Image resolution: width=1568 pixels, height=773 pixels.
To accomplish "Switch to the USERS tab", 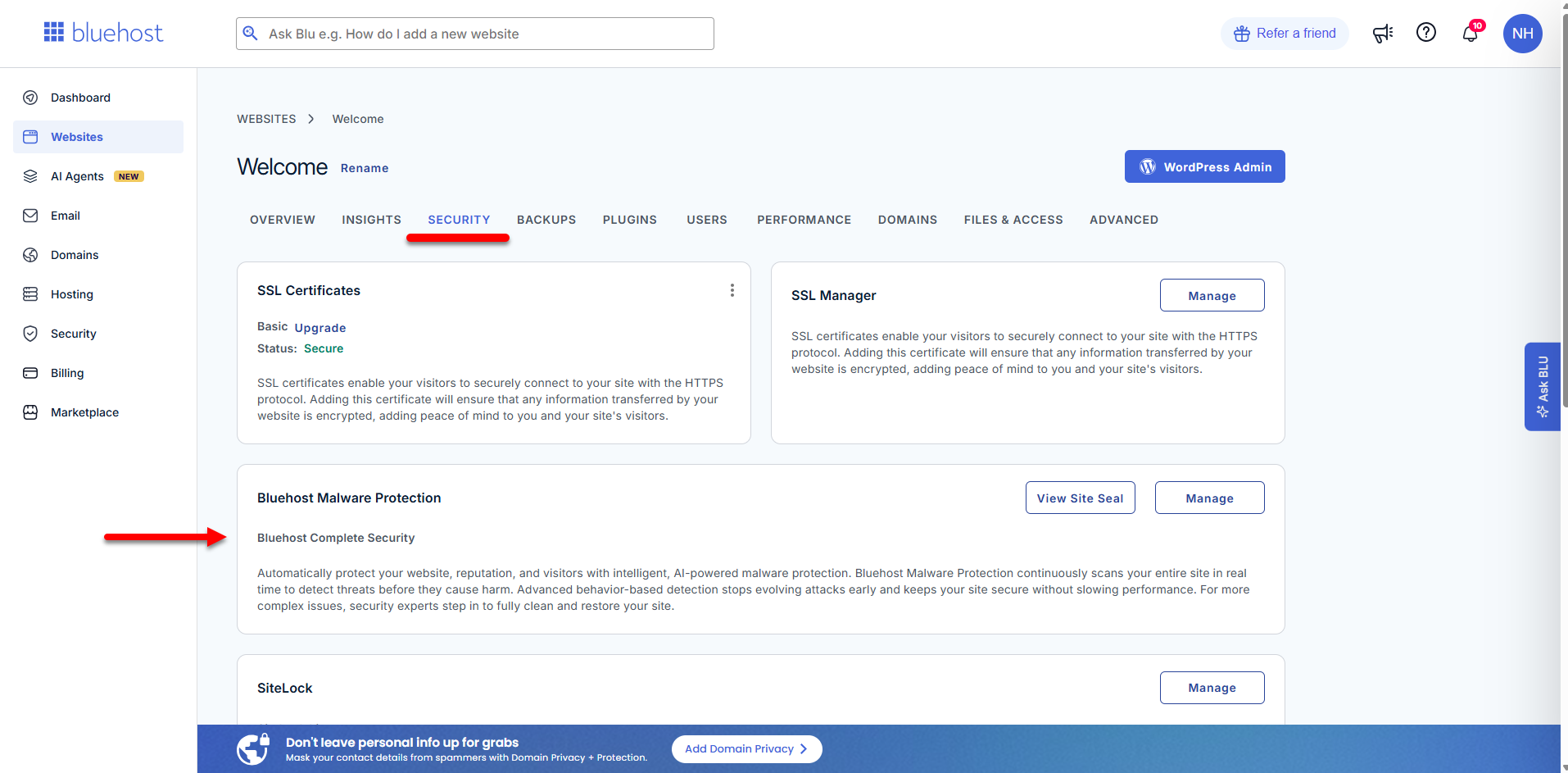I will [x=707, y=220].
